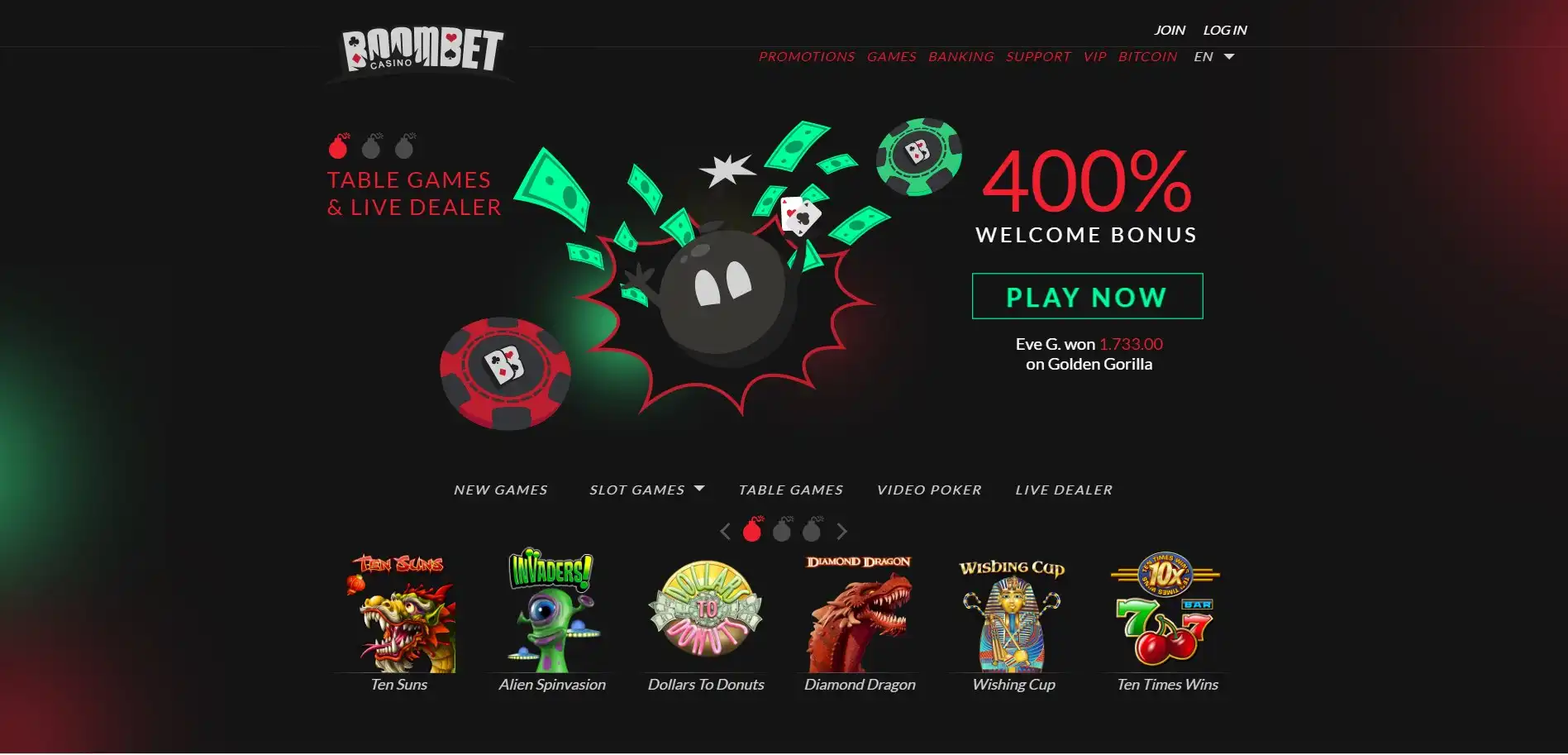Image resolution: width=1568 pixels, height=755 pixels.
Task: Open the Promotions menu item
Action: (x=807, y=56)
